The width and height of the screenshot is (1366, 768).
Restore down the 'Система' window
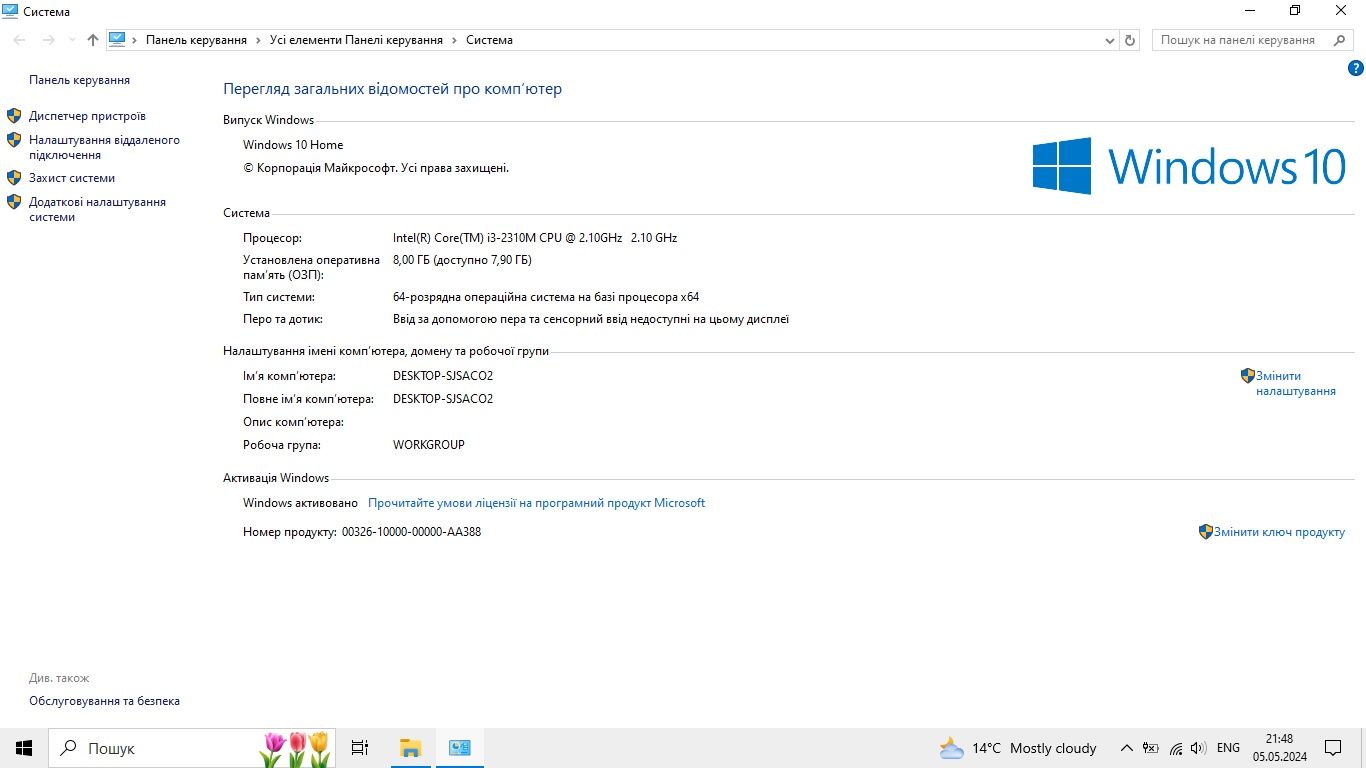(x=1295, y=11)
